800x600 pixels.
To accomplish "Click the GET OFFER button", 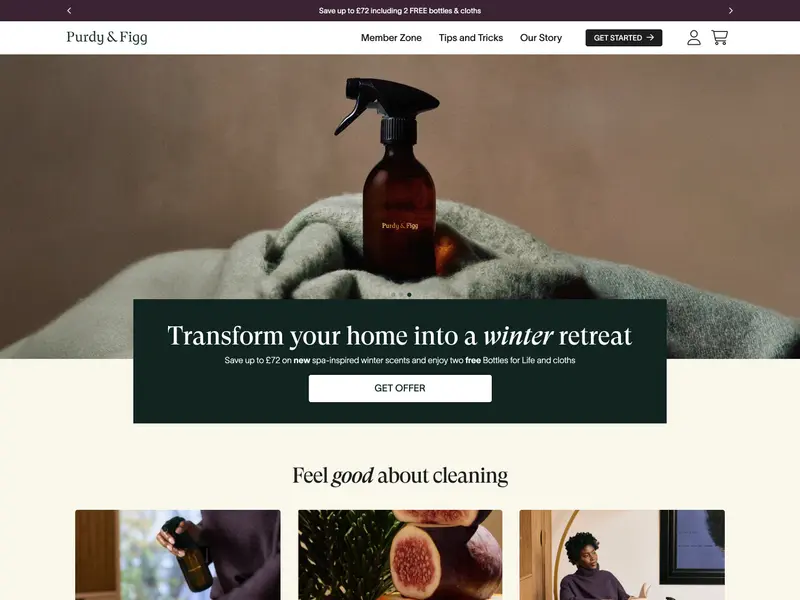I will click(400, 388).
